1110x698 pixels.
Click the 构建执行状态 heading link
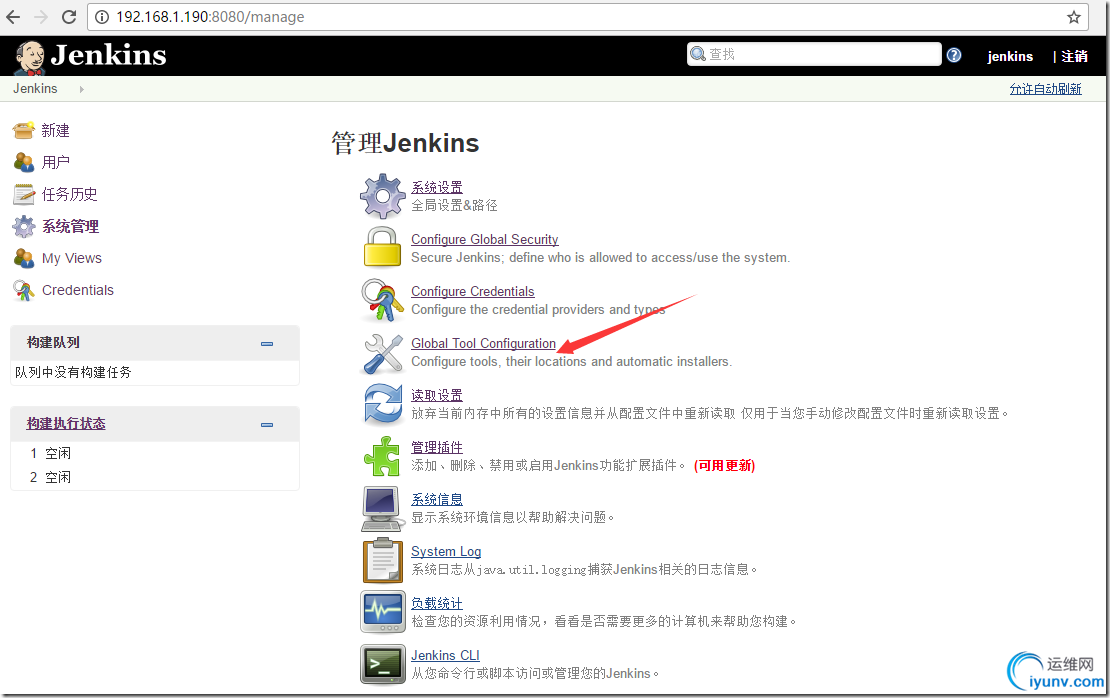click(x=66, y=423)
